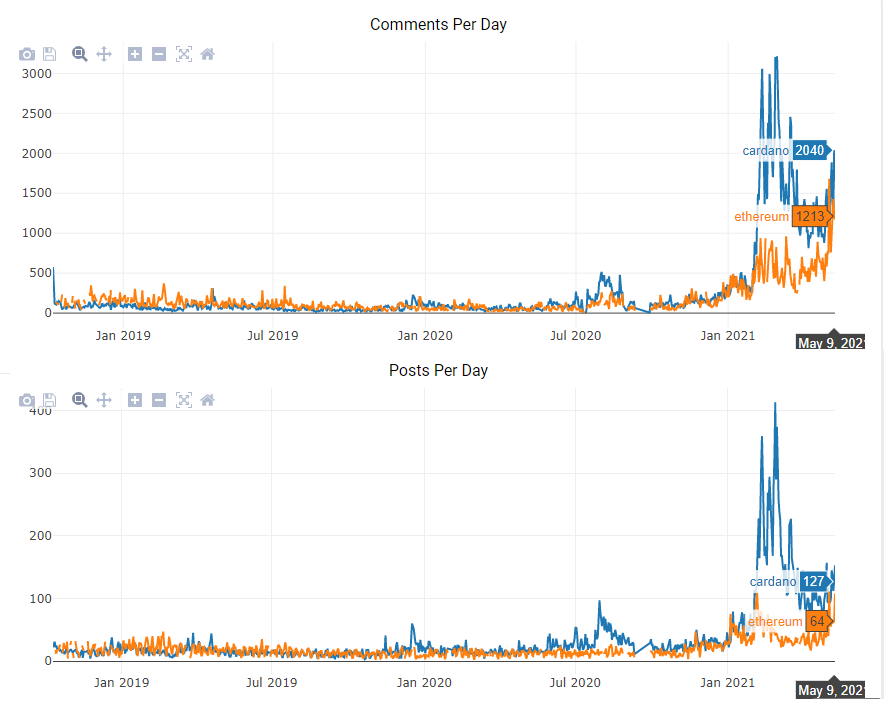Click Jan 2020 tick on Posts chart axis
Image resolution: width=888 pixels, height=704 pixels.
(424, 682)
